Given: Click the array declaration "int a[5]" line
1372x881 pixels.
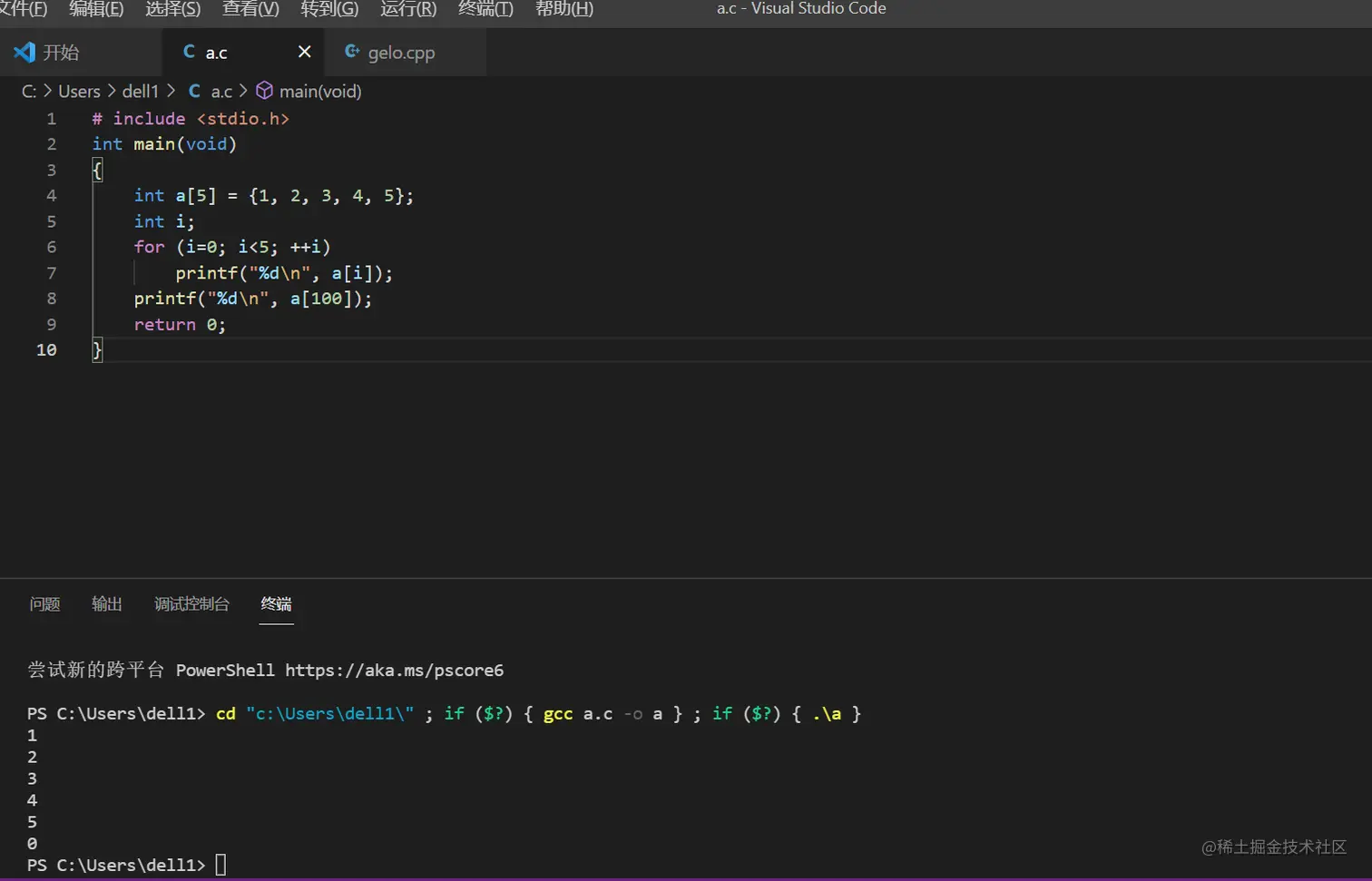Looking at the screenshot, I should point(274,196).
